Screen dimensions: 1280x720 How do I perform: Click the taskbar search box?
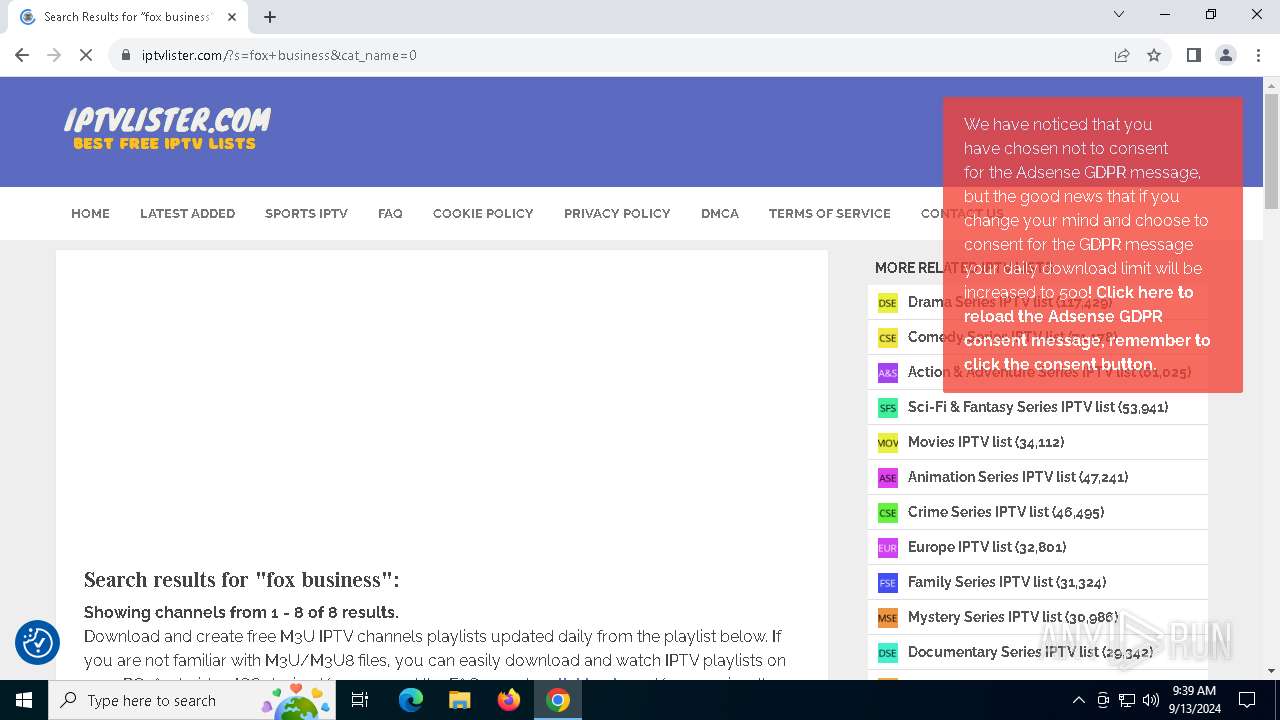[190, 700]
